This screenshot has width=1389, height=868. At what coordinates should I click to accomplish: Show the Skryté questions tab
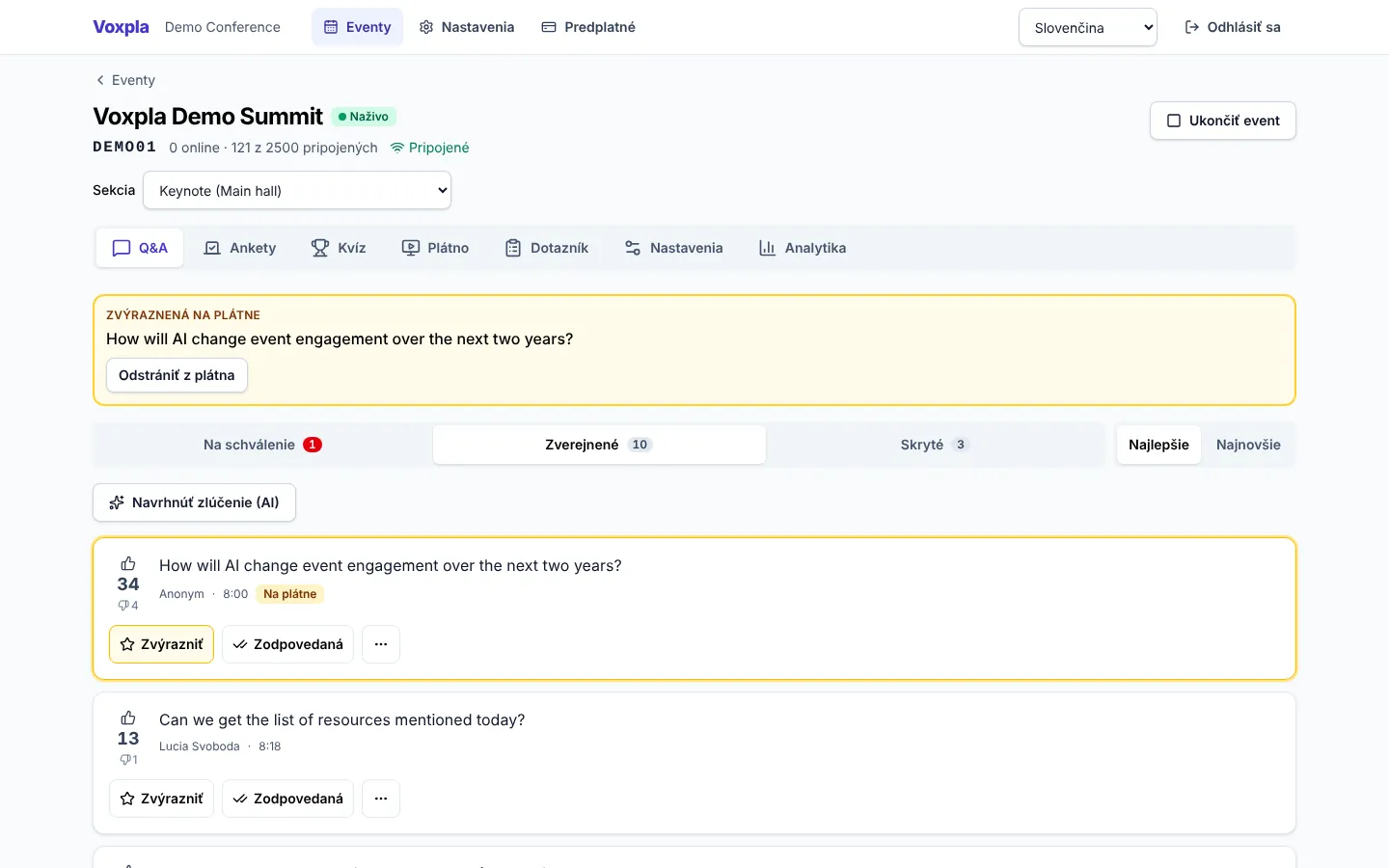[x=934, y=445]
